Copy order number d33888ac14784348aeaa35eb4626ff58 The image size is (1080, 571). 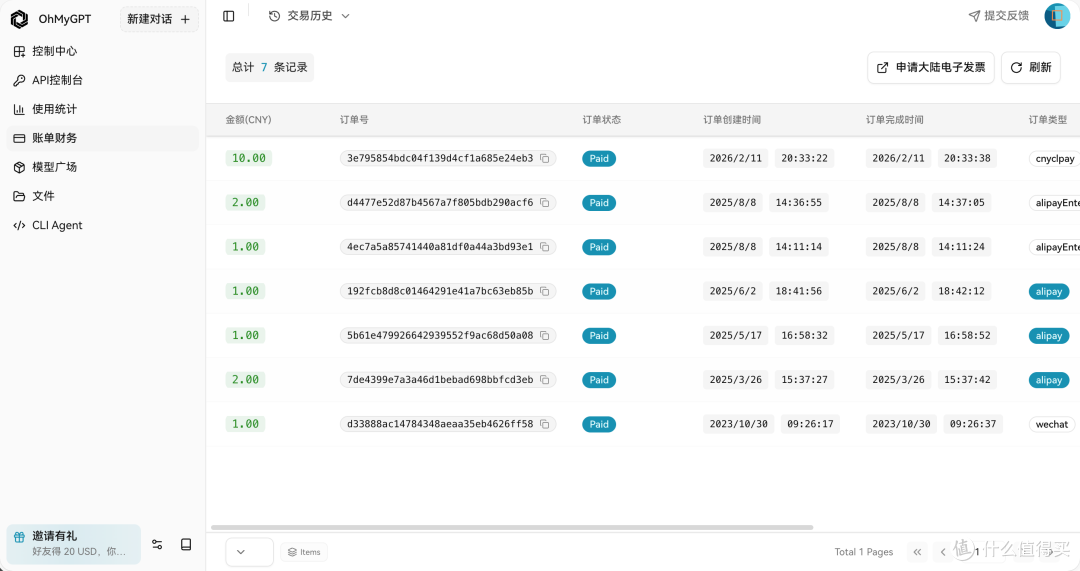pyautogui.click(x=544, y=424)
